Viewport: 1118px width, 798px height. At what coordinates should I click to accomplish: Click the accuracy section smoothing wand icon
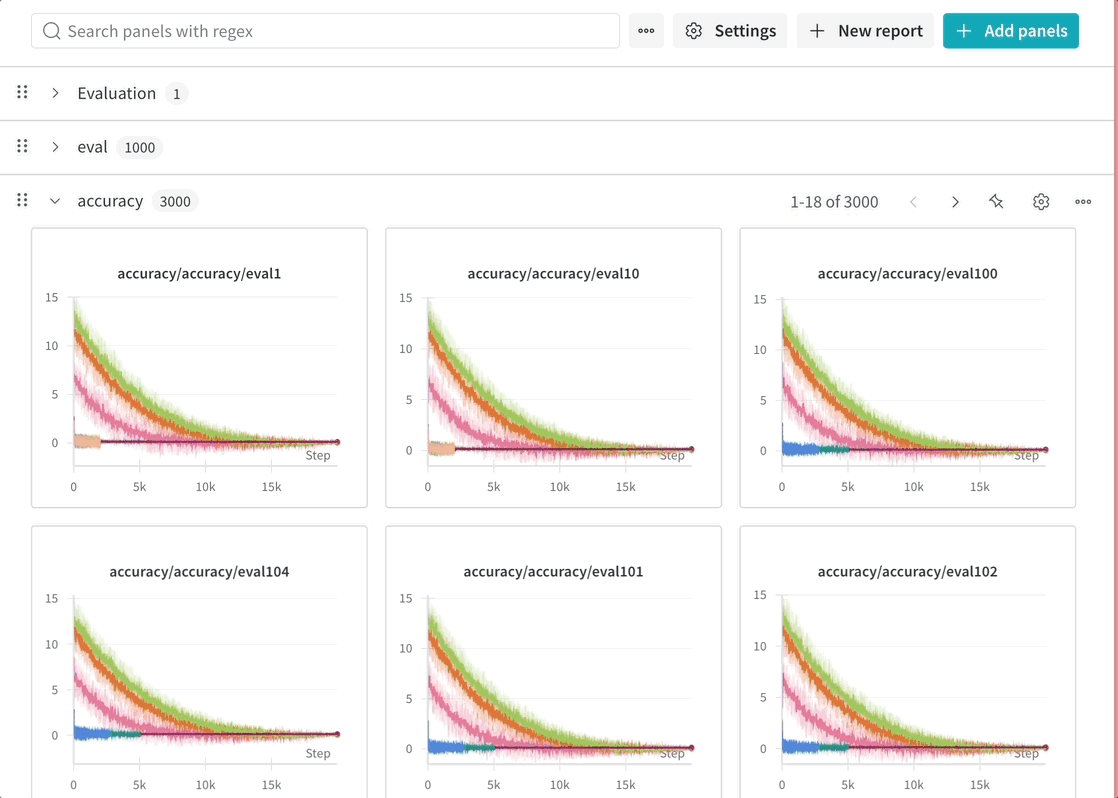click(996, 201)
